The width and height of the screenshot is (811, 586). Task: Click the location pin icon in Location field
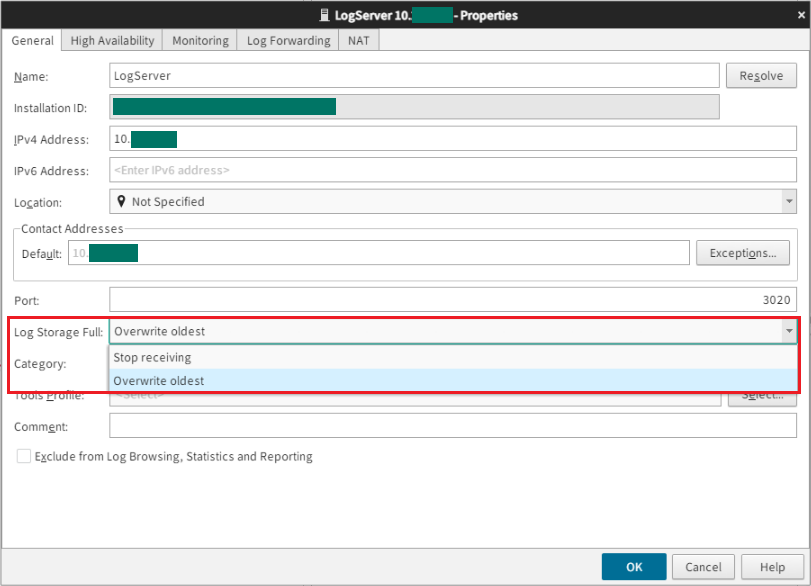pyautogui.click(x=122, y=201)
